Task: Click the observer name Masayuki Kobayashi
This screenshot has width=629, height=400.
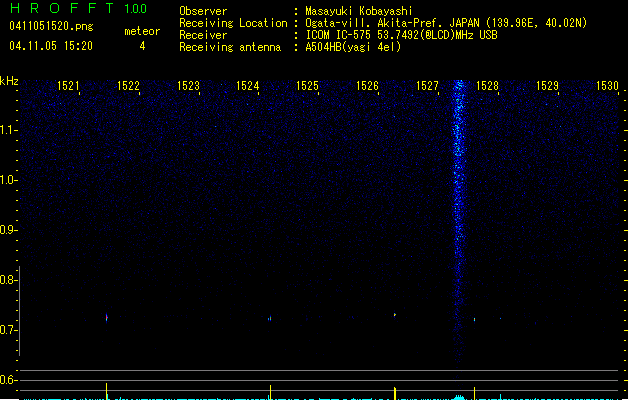Action: click(x=359, y=11)
